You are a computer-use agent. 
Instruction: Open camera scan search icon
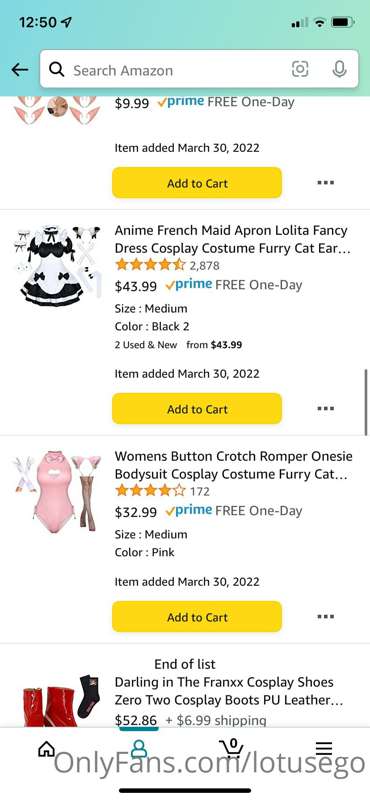[x=300, y=69]
